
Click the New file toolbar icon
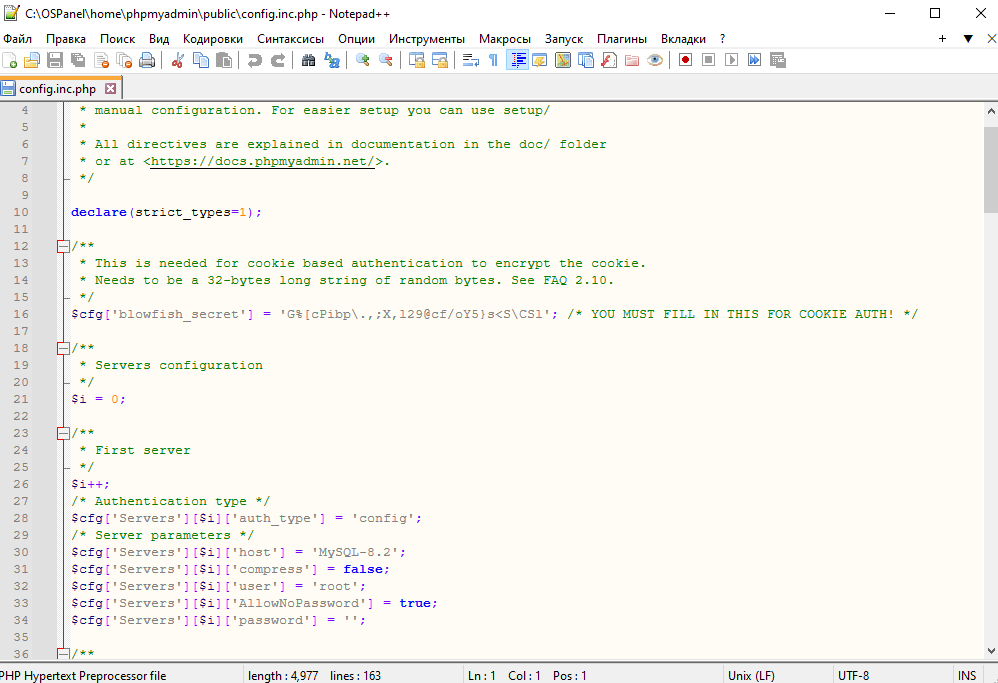(10, 60)
